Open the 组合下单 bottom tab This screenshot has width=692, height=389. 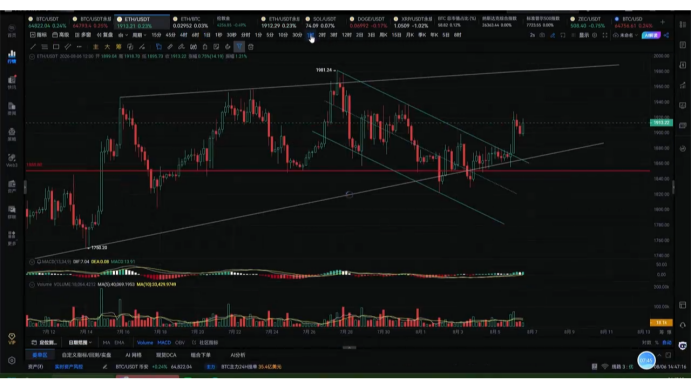(x=200, y=355)
